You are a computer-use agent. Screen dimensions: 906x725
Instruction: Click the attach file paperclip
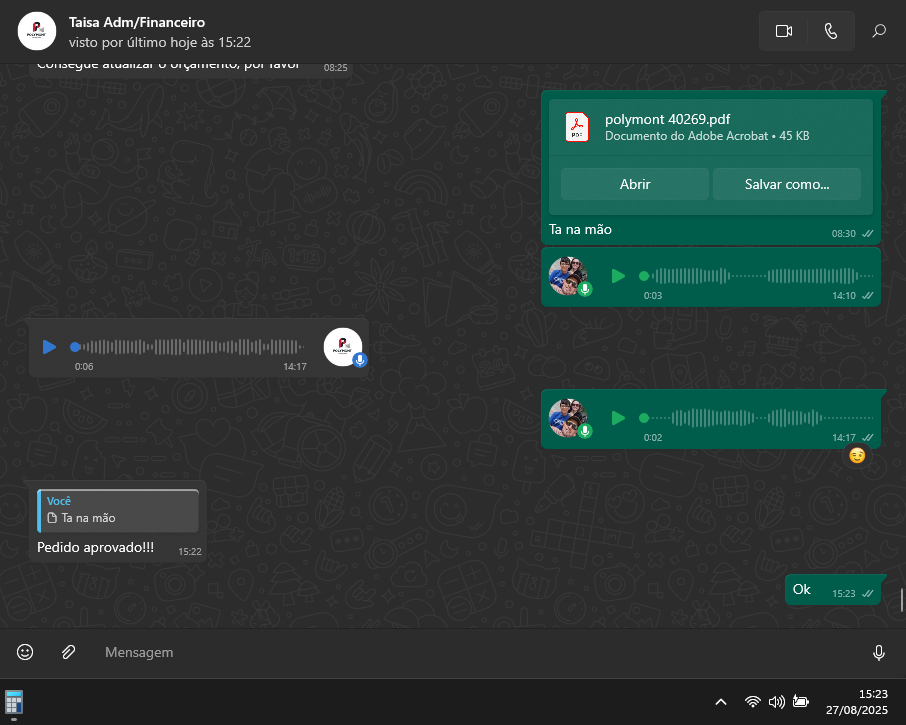point(68,652)
